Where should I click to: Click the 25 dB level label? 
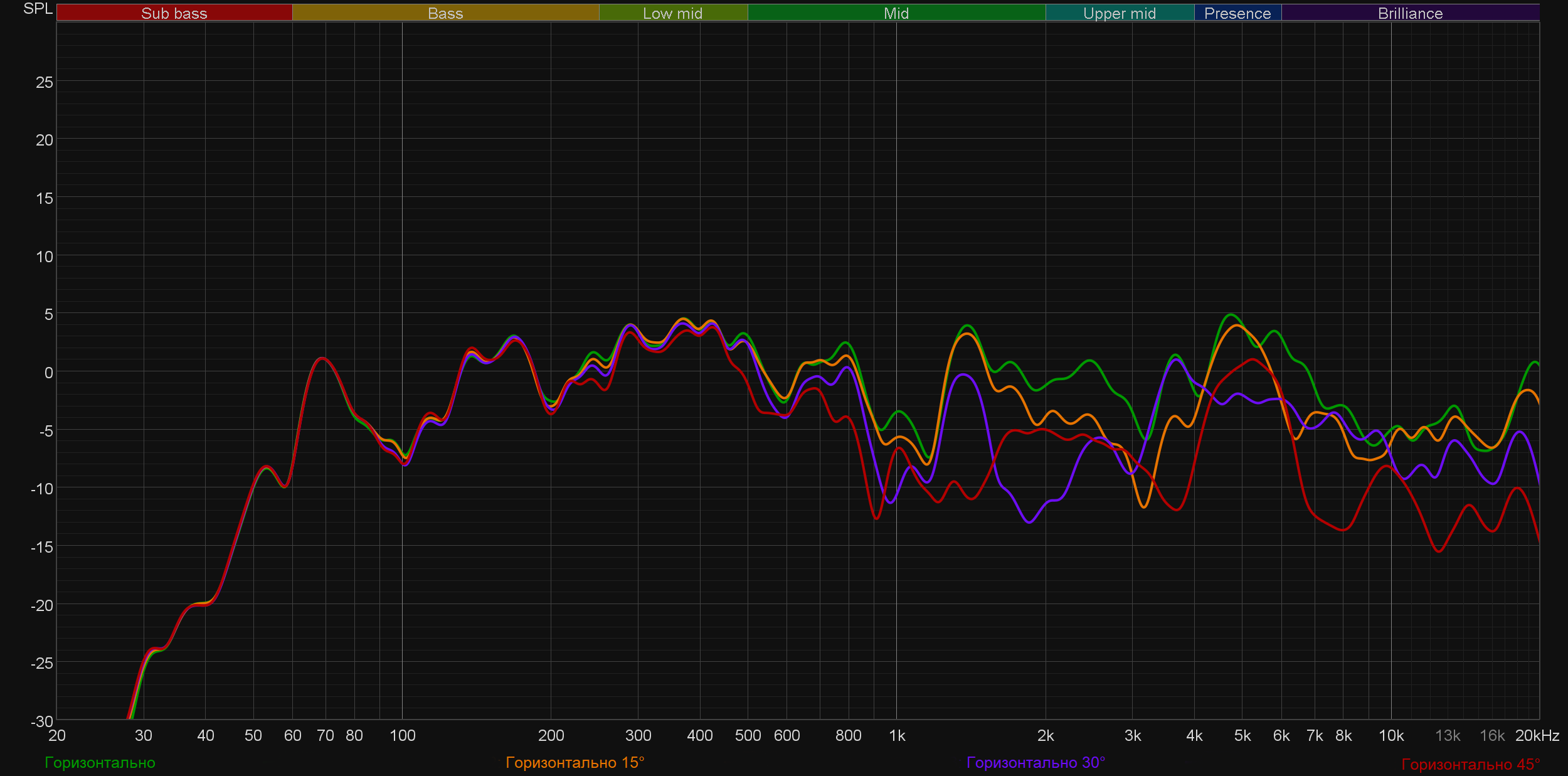(44, 83)
